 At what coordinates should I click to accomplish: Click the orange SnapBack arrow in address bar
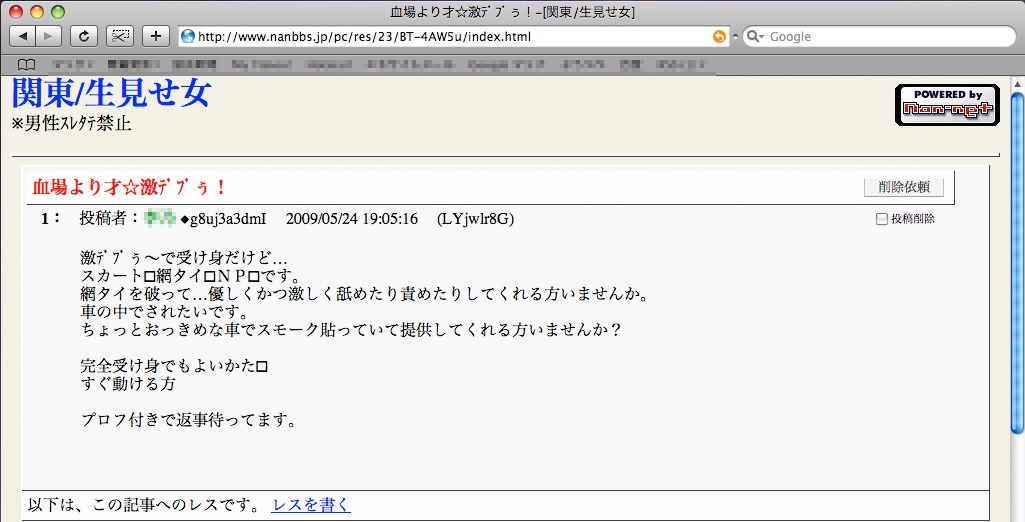tap(719, 37)
